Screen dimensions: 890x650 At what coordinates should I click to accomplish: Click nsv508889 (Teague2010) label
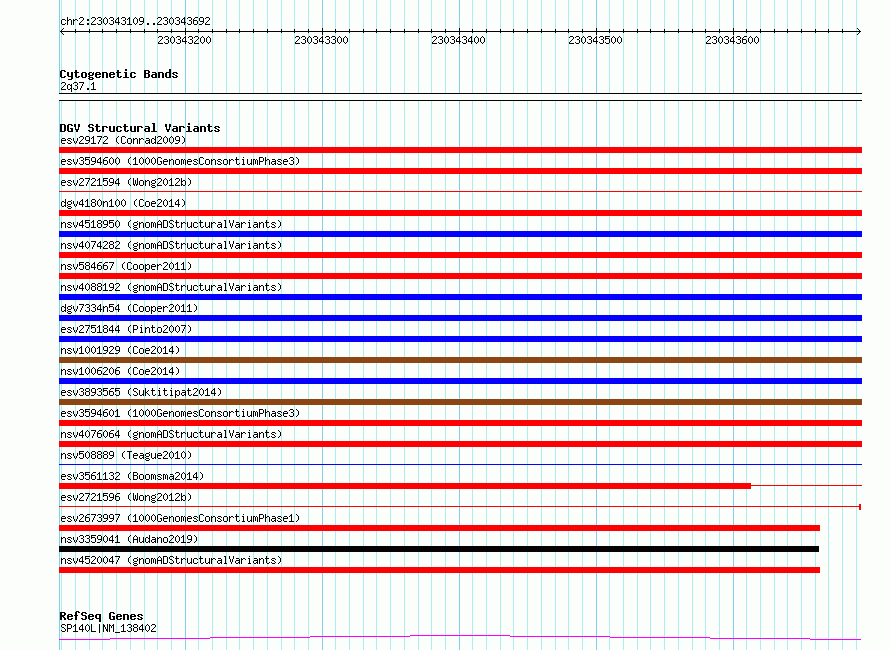[x=126, y=455]
